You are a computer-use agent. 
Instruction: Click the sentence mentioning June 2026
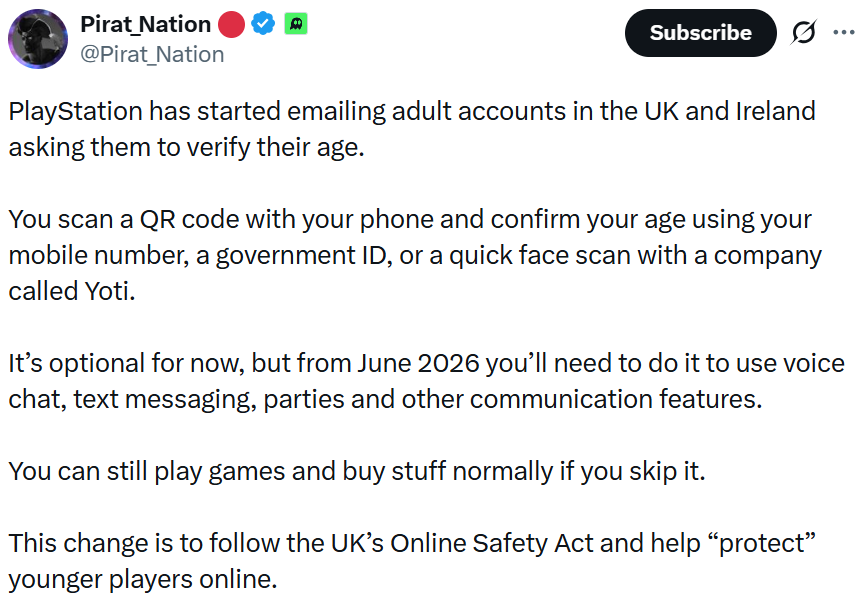420,363
